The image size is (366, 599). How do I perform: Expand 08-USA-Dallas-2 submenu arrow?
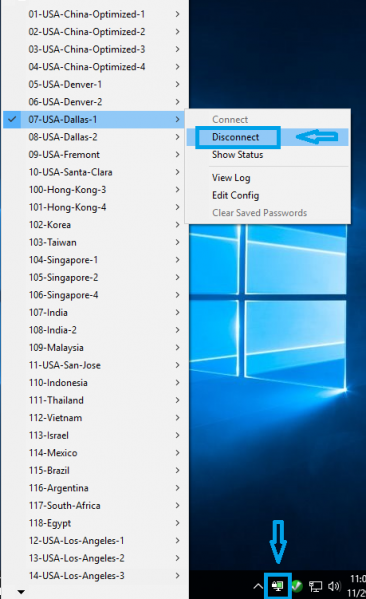point(178,137)
